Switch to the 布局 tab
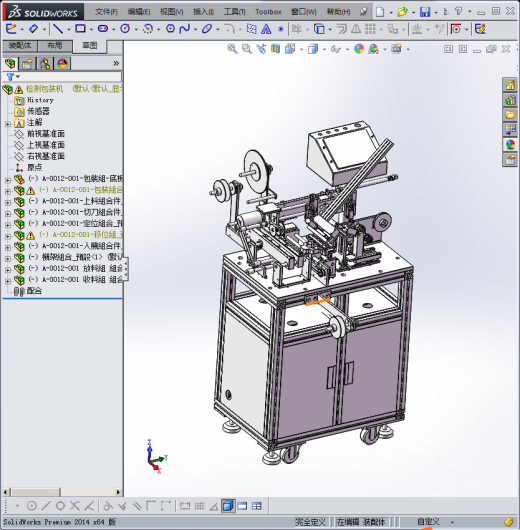 55,45
